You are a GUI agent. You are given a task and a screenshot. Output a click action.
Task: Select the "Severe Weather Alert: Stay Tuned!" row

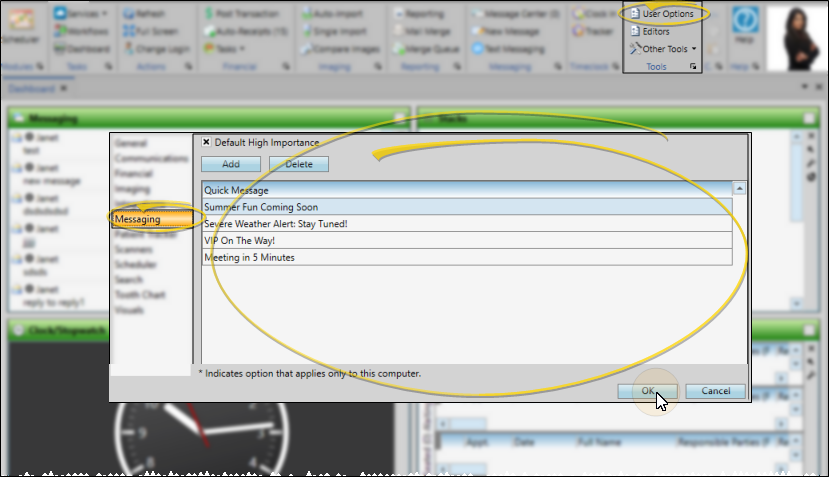tap(467, 224)
